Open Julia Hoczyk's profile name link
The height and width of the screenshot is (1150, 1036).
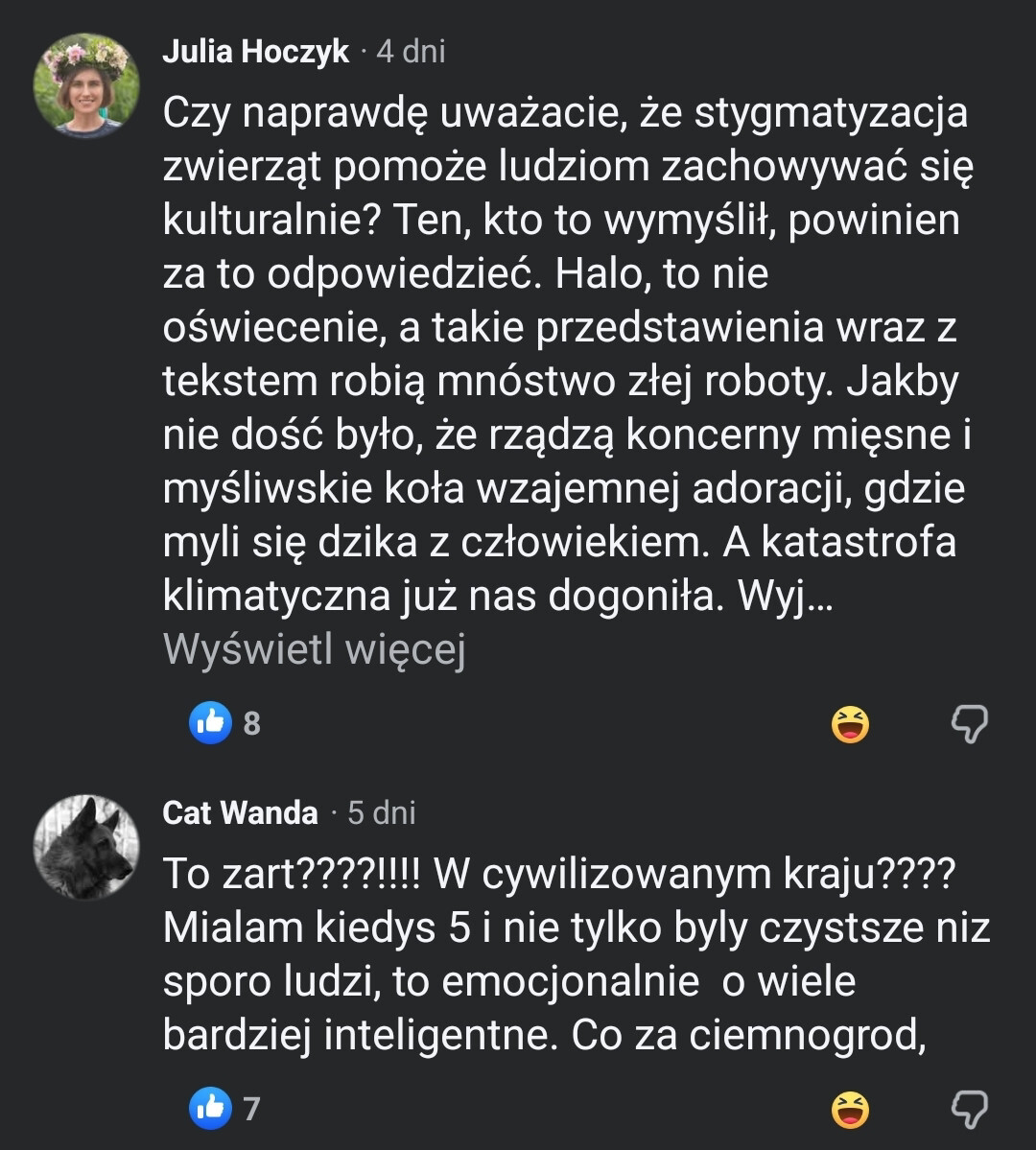click(255, 52)
